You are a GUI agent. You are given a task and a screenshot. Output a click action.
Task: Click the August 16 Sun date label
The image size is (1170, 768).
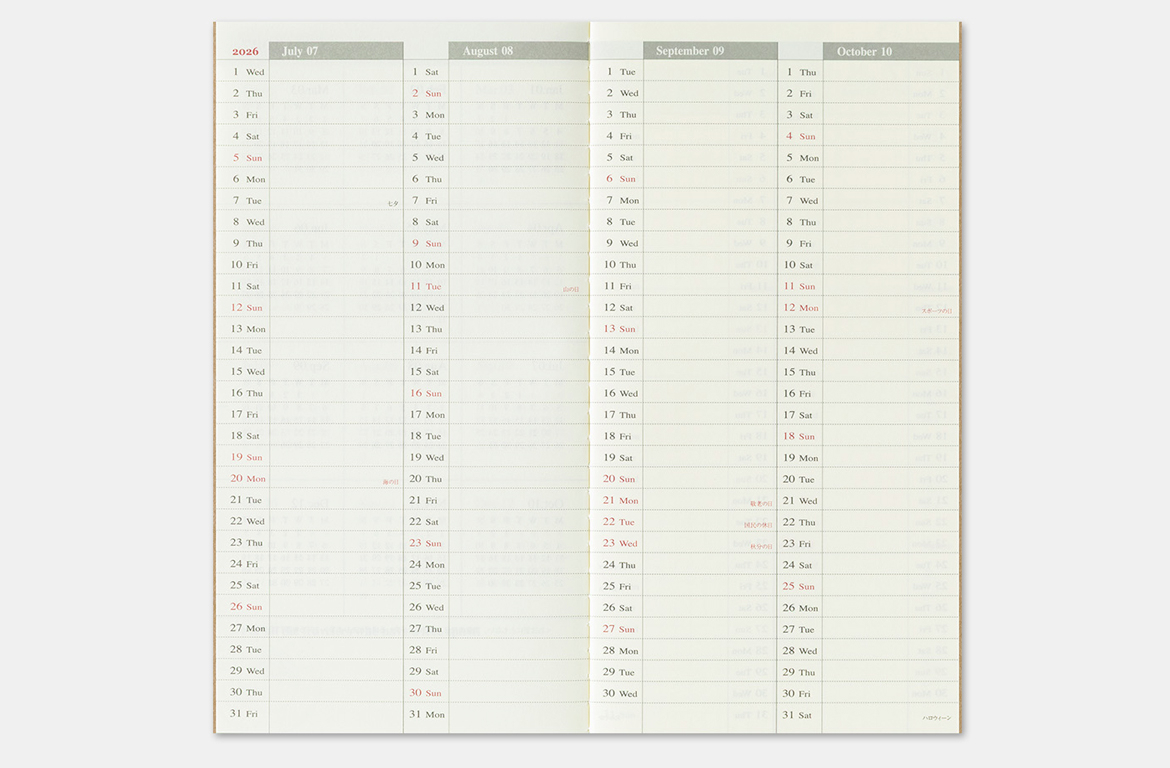[425, 393]
